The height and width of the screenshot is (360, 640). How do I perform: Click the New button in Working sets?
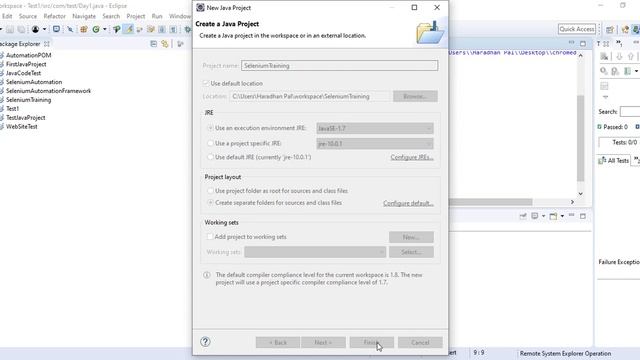(411, 237)
